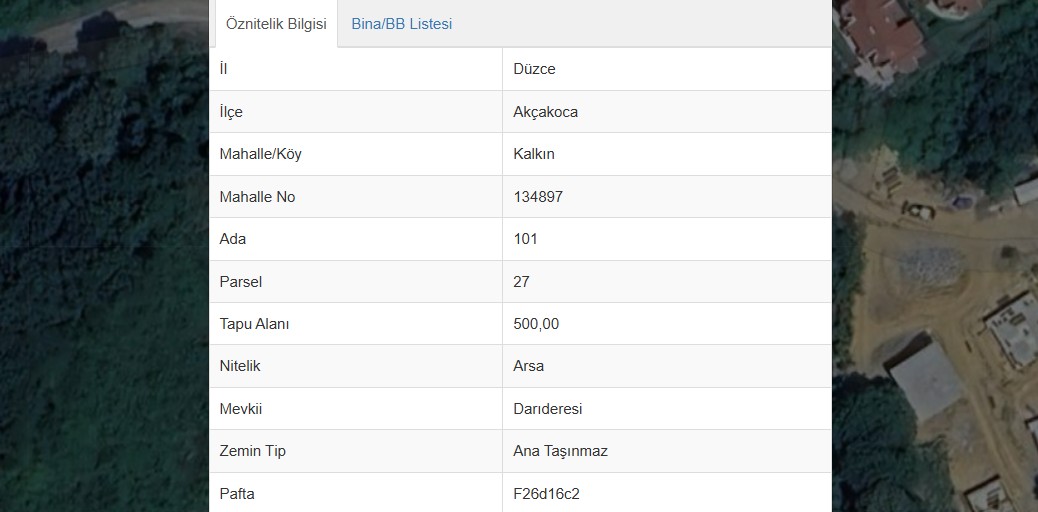Click the Ana Taşınmaz value
The image size is (1038, 512).
tap(560, 451)
